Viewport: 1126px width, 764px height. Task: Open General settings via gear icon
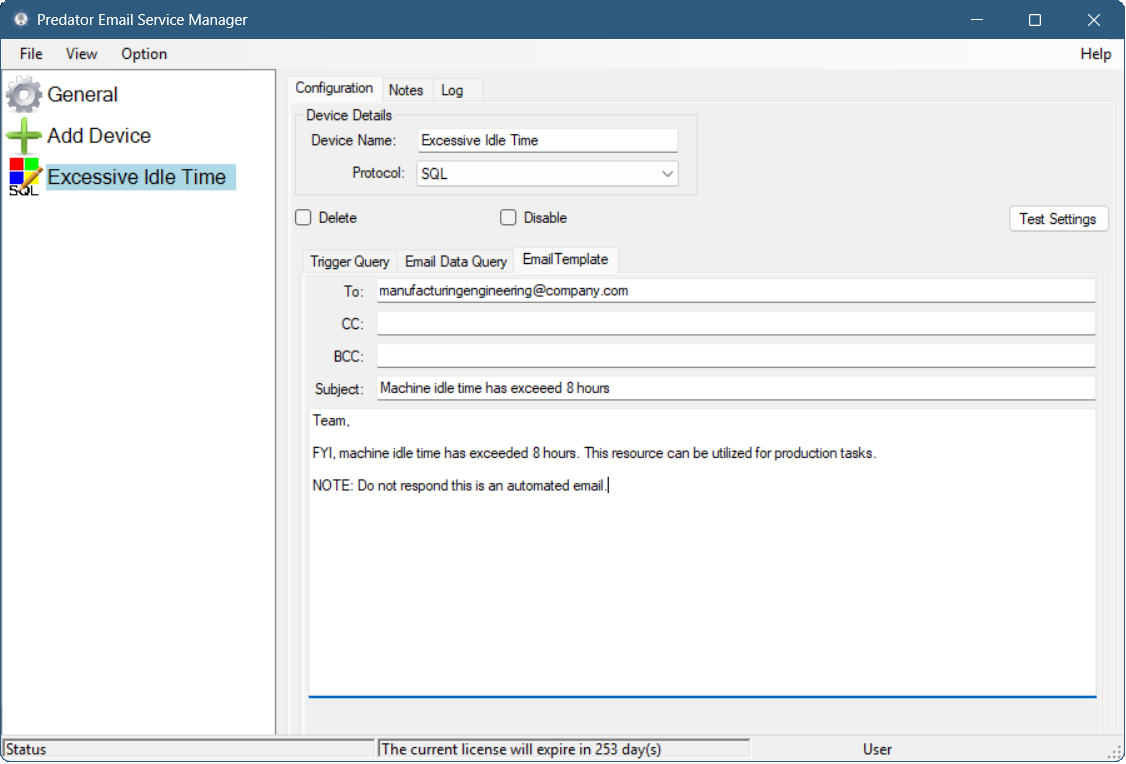(x=23, y=93)
